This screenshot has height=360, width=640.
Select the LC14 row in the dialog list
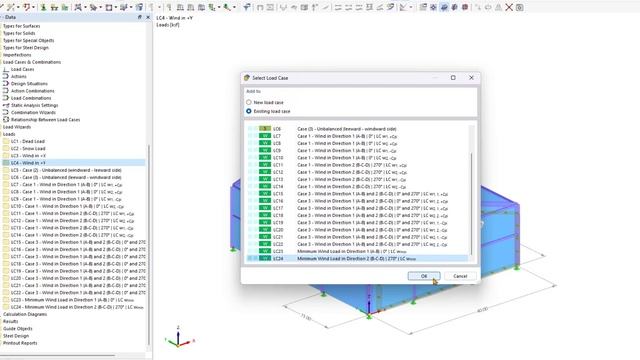pyautogui.click(x=358, y=187)
